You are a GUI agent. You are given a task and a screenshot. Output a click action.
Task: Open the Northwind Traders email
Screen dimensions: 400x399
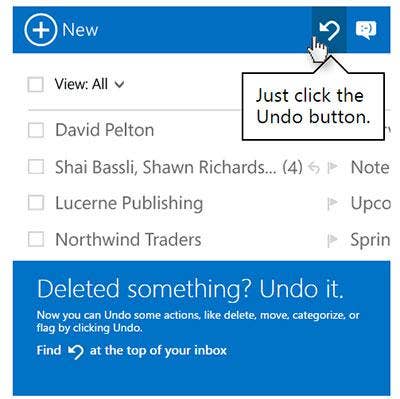click(x=128, y=240)
